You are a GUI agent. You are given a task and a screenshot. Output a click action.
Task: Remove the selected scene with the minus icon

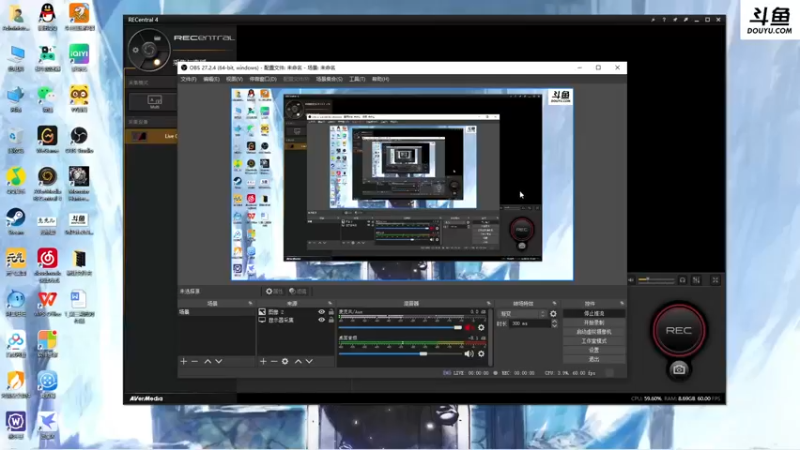pos(195,361)
